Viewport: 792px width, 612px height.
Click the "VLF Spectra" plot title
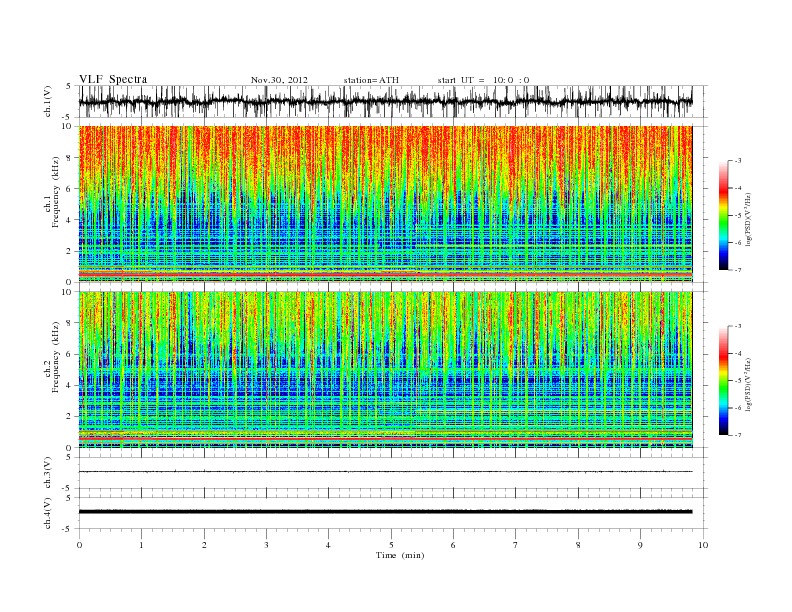[113, 79]
